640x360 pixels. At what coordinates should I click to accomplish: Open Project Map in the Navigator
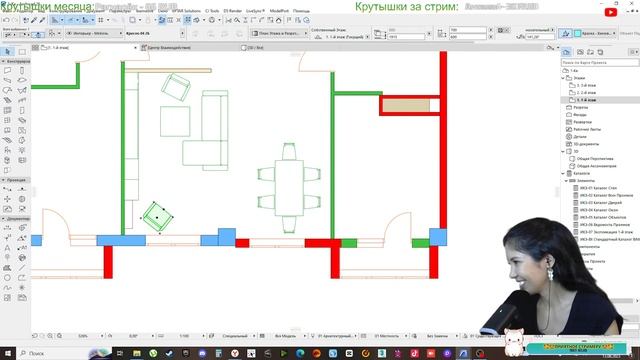coord(567,52)
